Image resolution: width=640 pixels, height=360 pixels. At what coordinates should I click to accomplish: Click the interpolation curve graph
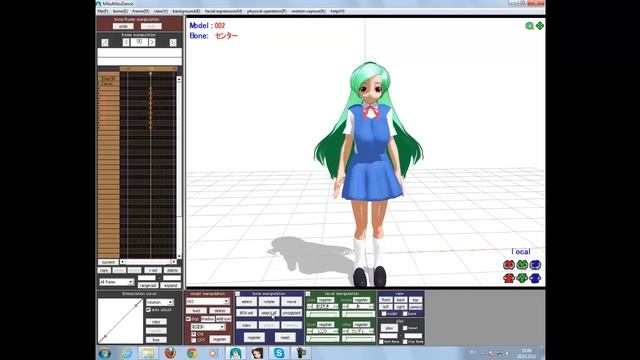(120, 320)
